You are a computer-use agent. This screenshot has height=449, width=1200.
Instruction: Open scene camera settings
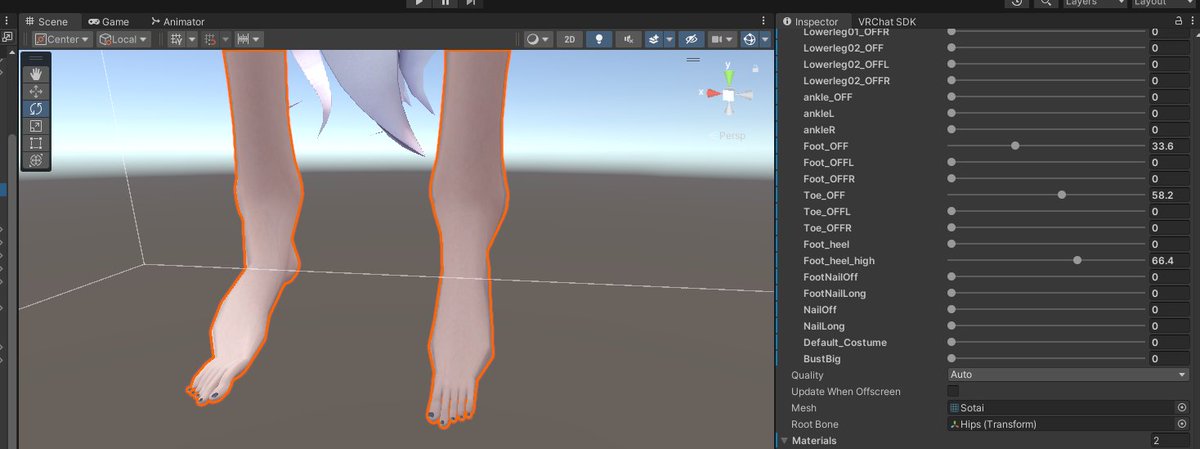point(720,39)
